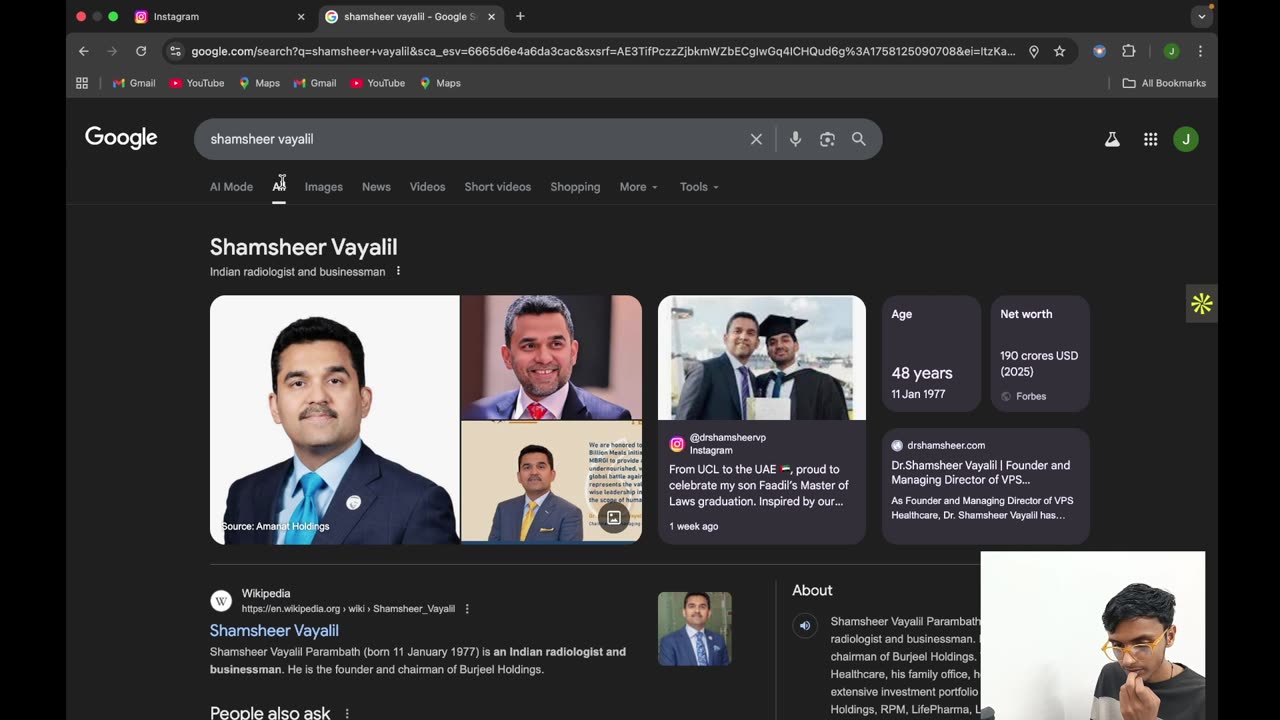
Task: Select the Videos search tab
Action: tap(427, 187)
